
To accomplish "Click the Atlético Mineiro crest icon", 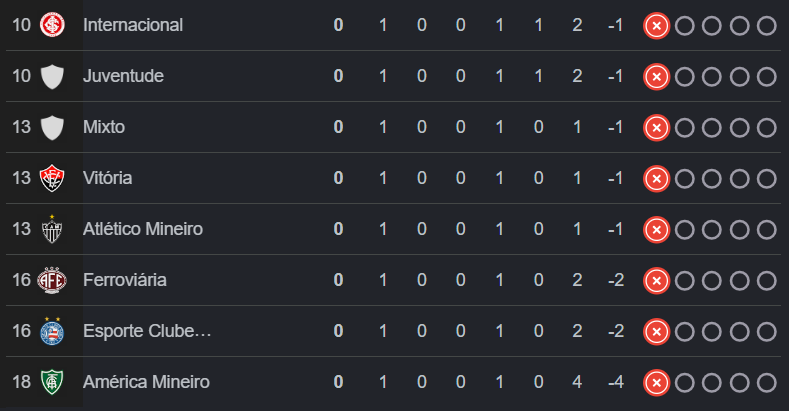I will (x=52, y=229).
